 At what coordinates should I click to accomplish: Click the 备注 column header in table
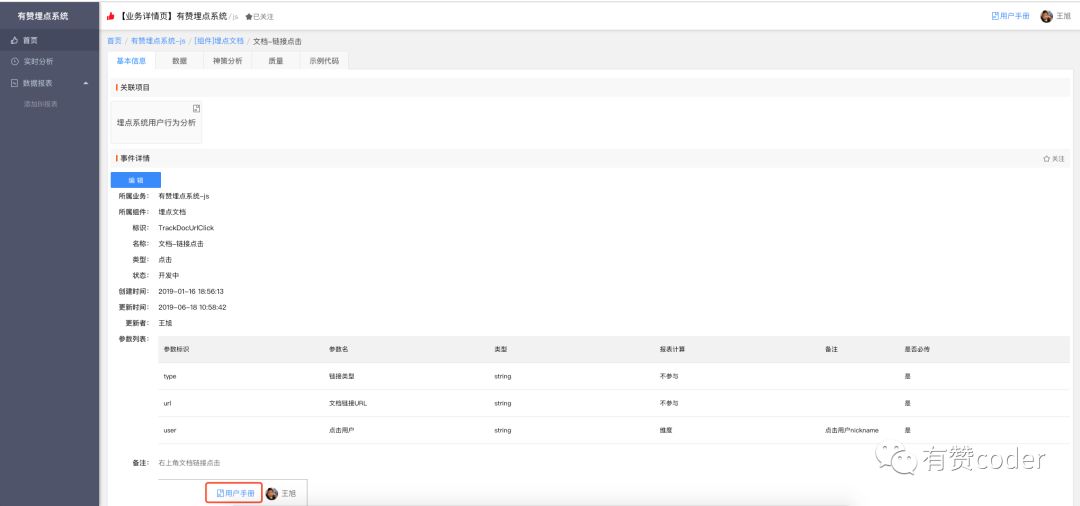[x=831, y=350]
